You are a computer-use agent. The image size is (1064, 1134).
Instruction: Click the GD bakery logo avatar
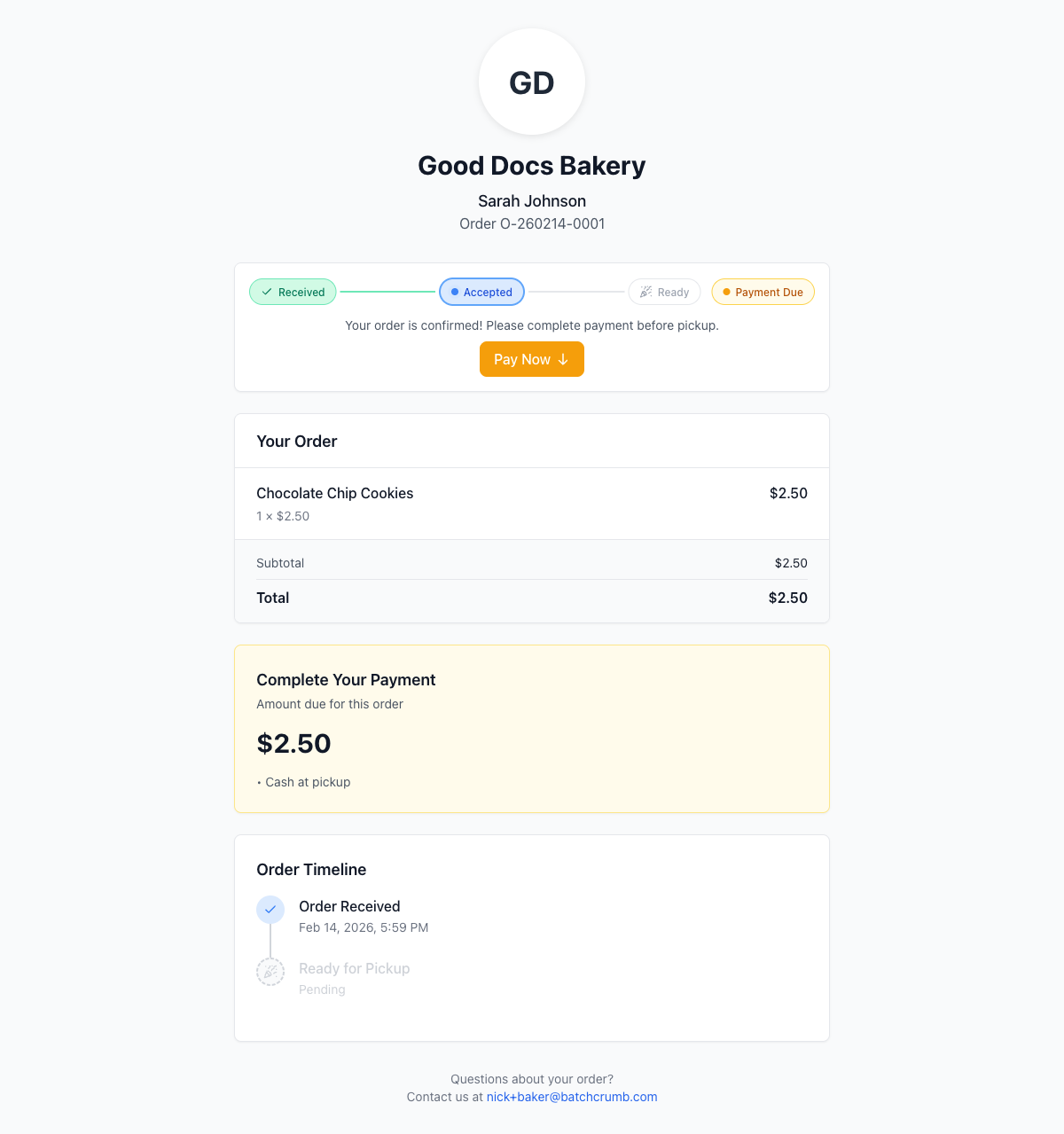[532, 82]
